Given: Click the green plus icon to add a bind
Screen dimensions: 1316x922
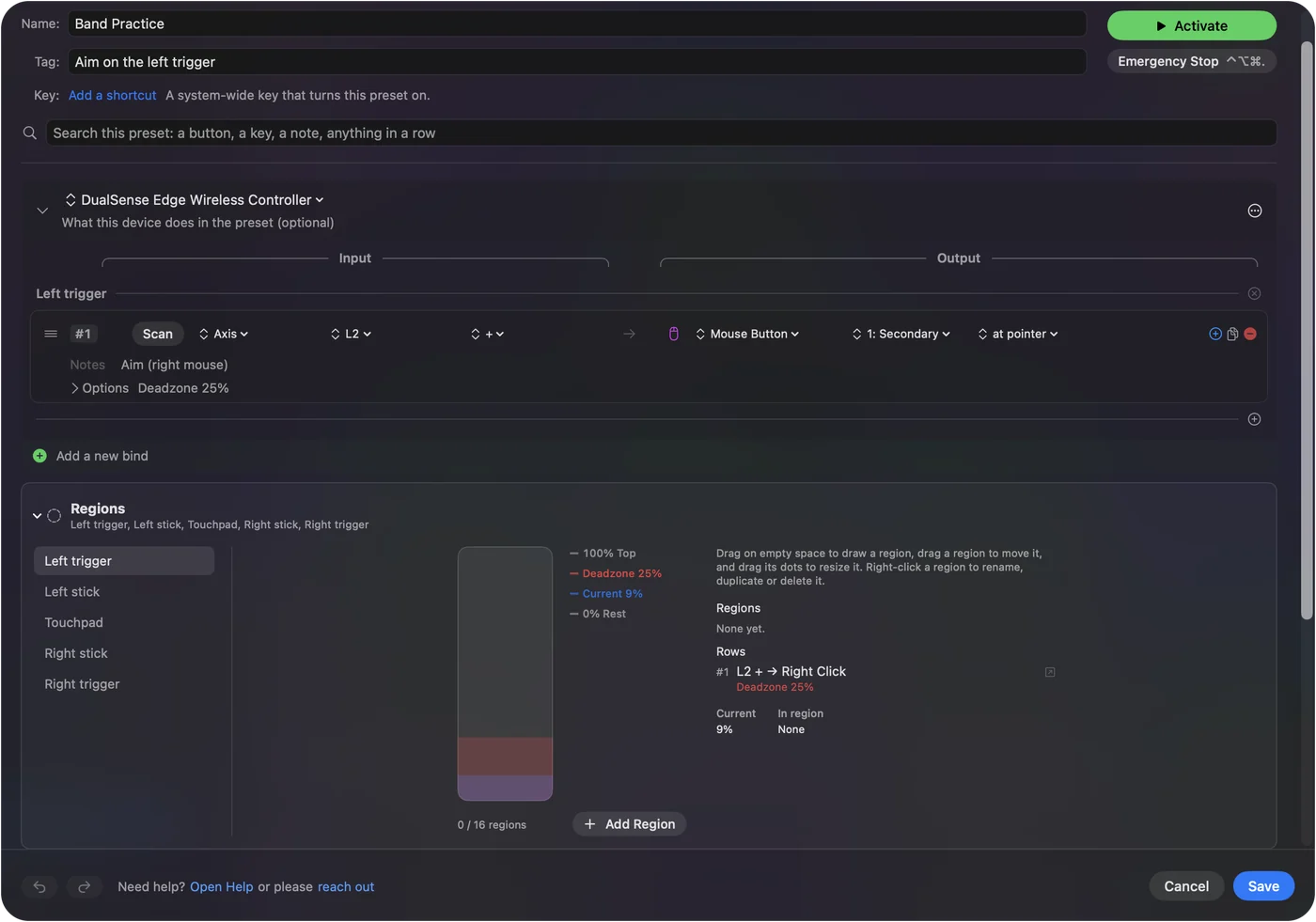Looking at the screenshot, I should (x=39, y=456).
